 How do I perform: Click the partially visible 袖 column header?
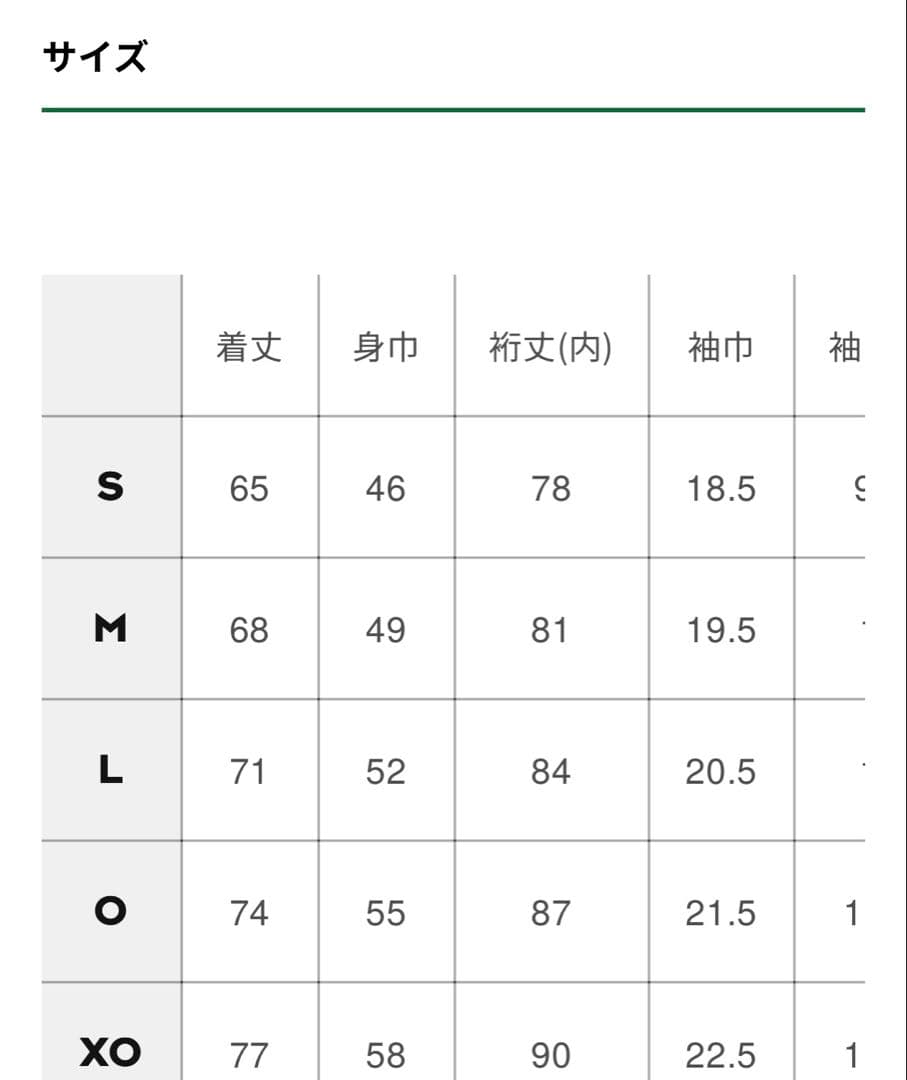[843, 348]
